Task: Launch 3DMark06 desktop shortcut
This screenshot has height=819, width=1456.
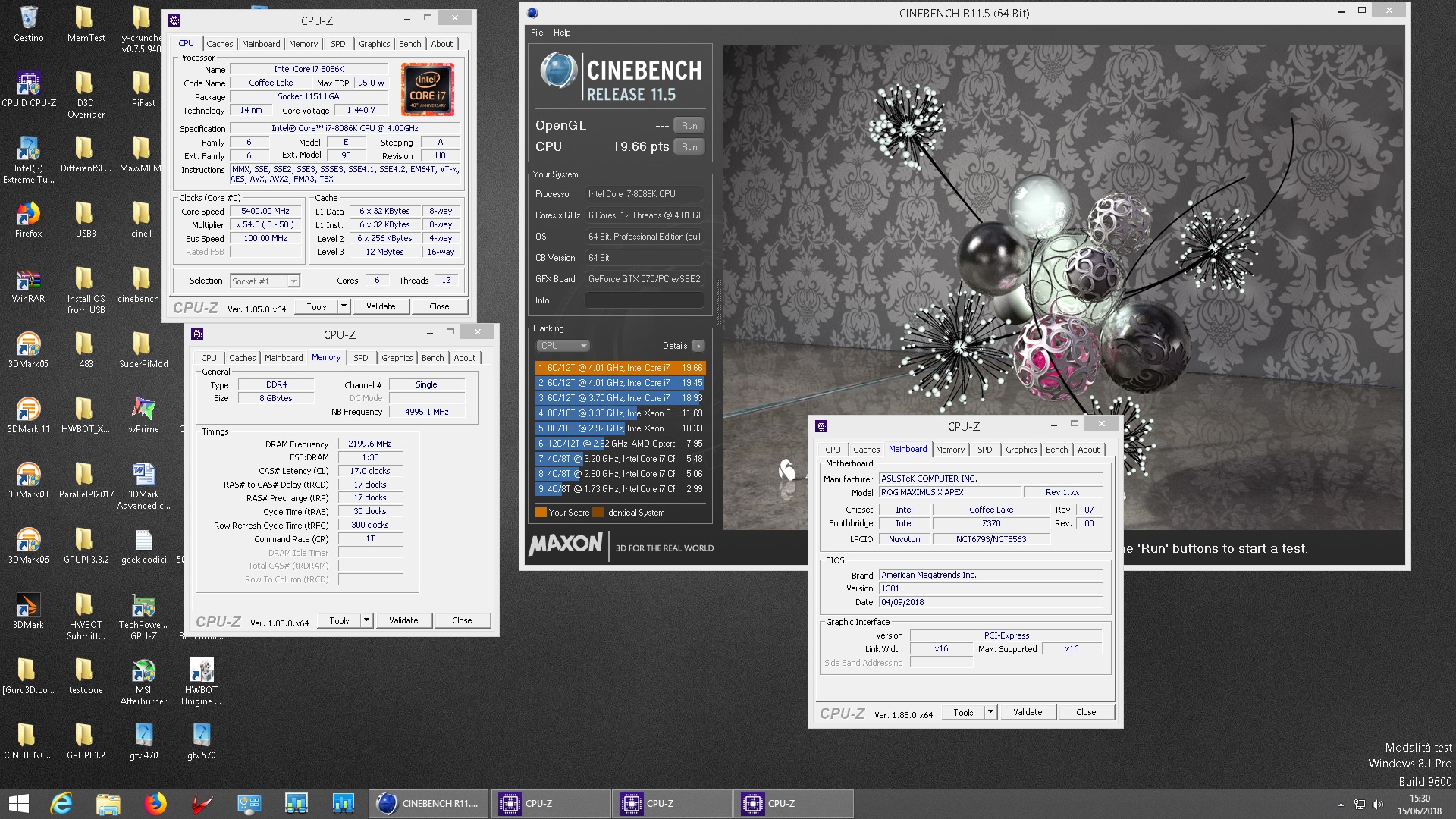Action: coord(28,545)
